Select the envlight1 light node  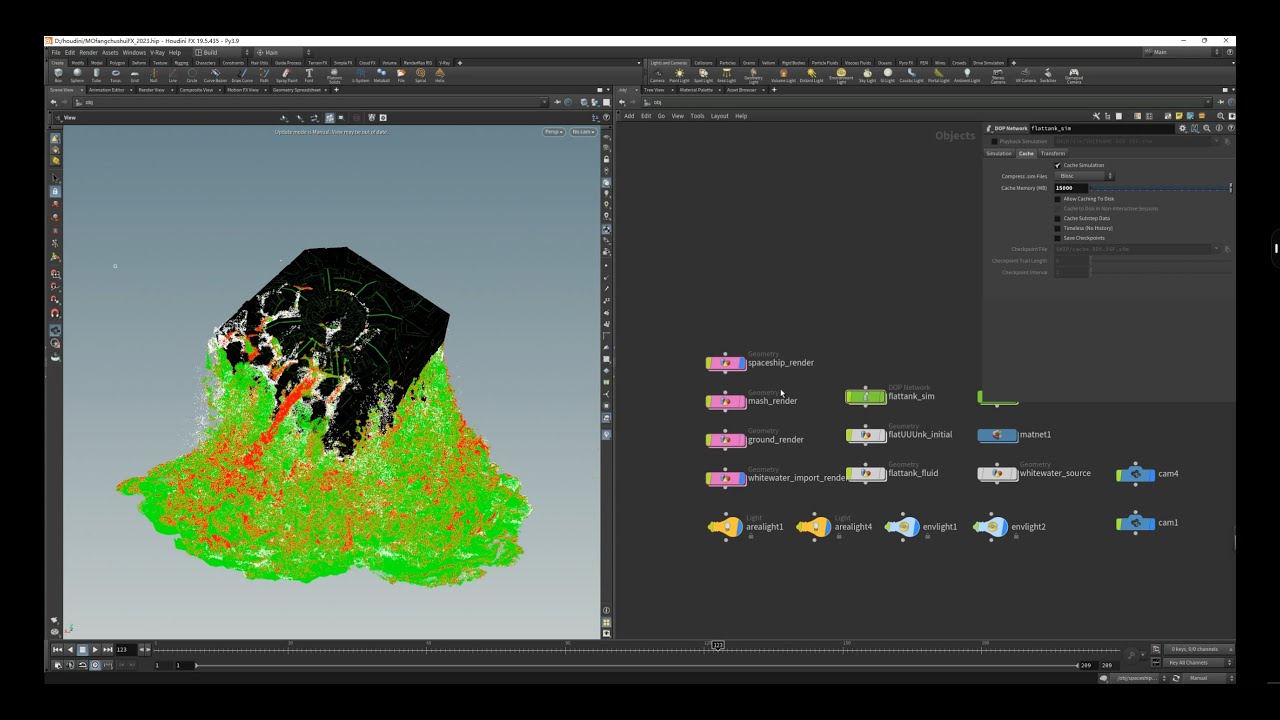pyautogui.click(x=903, y=527)
